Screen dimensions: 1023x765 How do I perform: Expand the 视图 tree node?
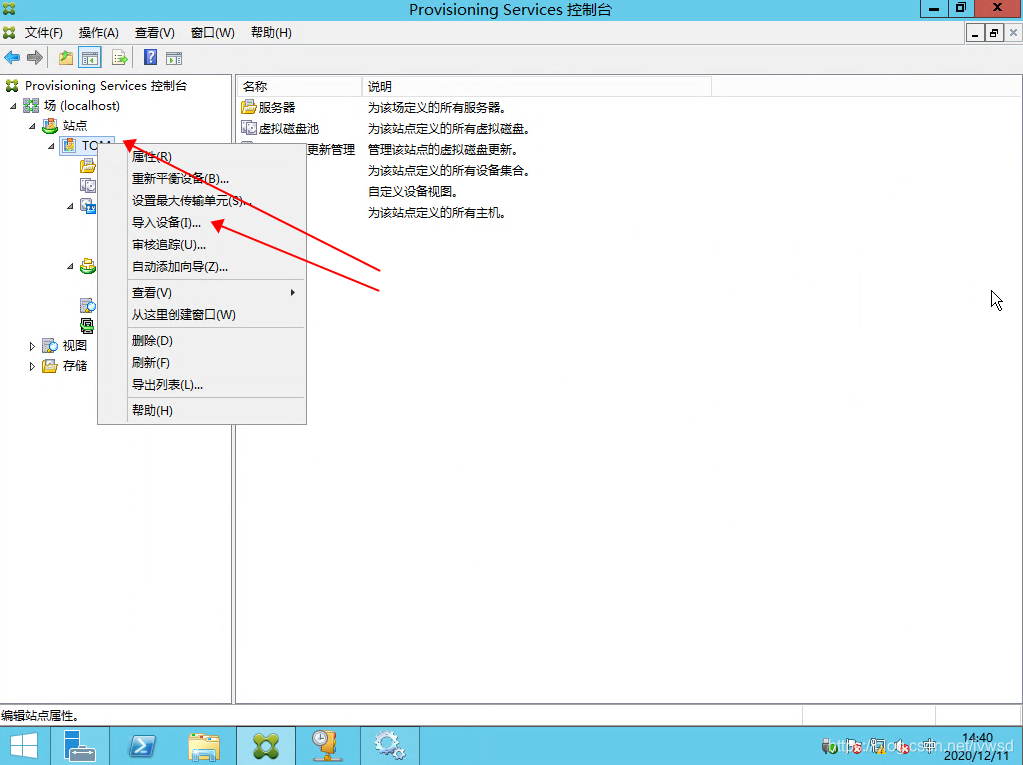(x=32, y=346)
